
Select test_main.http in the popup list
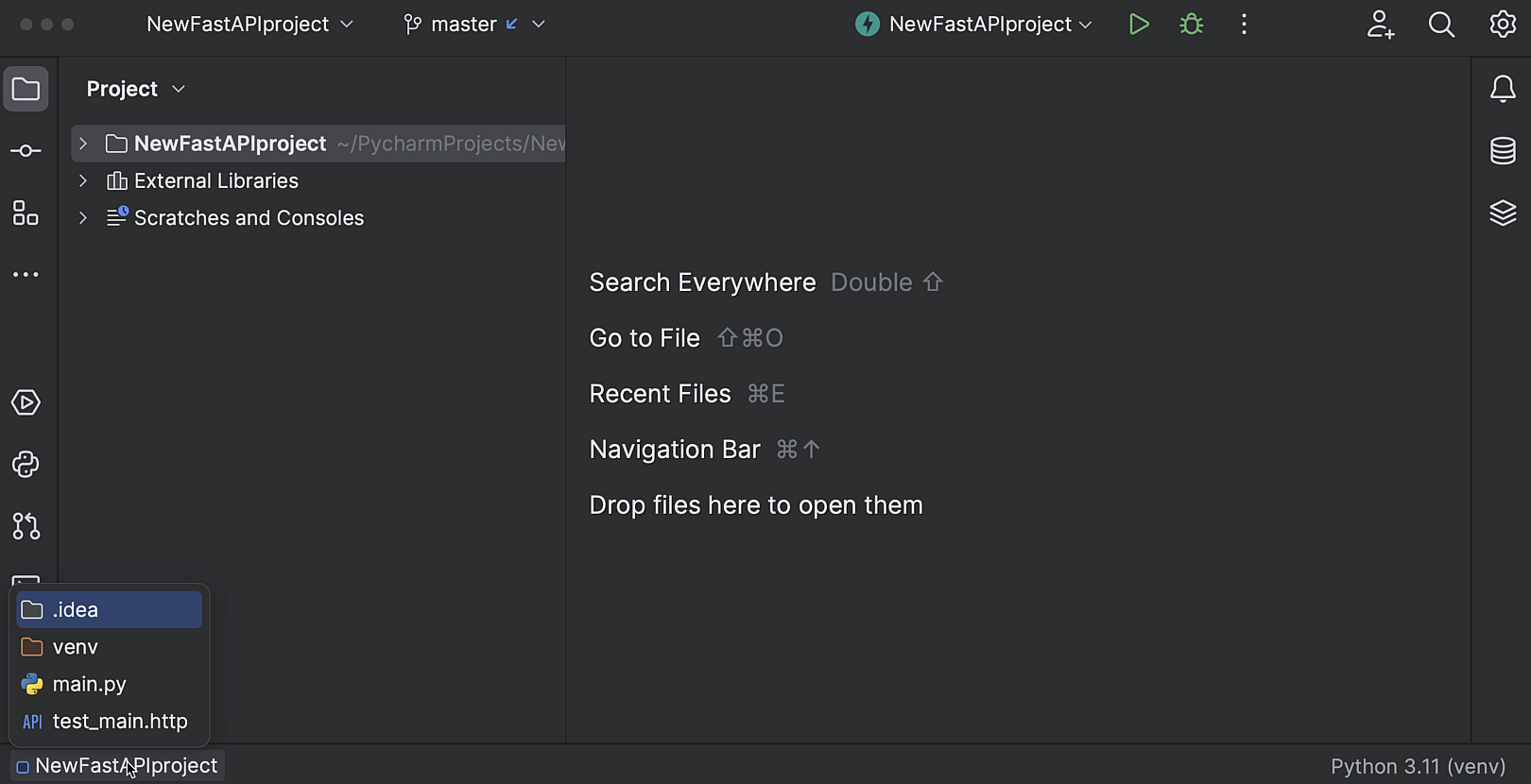[x=120, y=722]
